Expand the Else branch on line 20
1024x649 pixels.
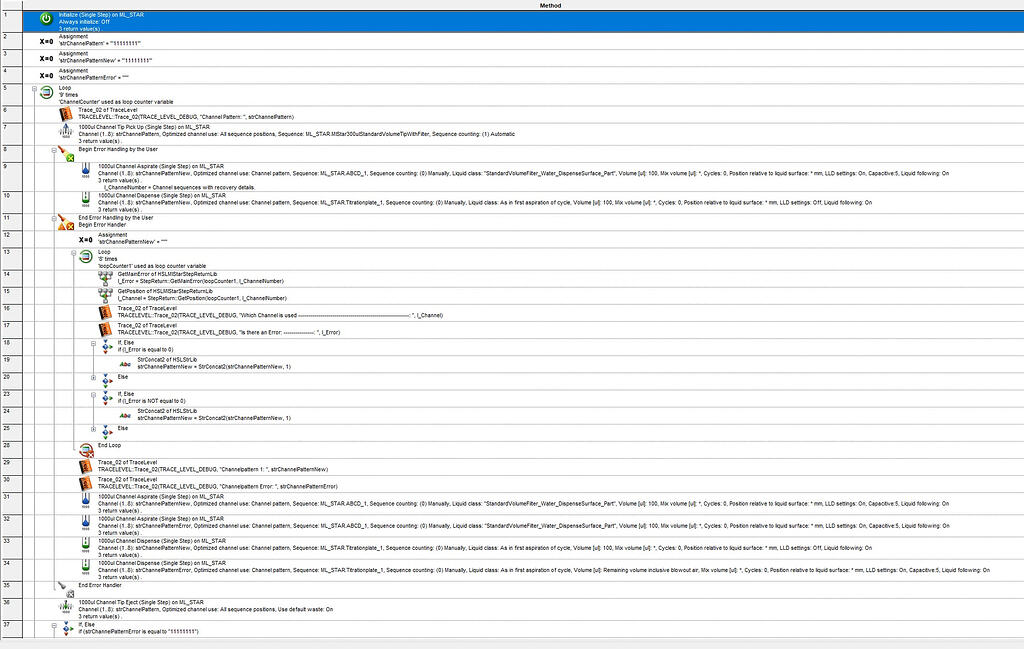pyautogui.click(x=93, y=377)
